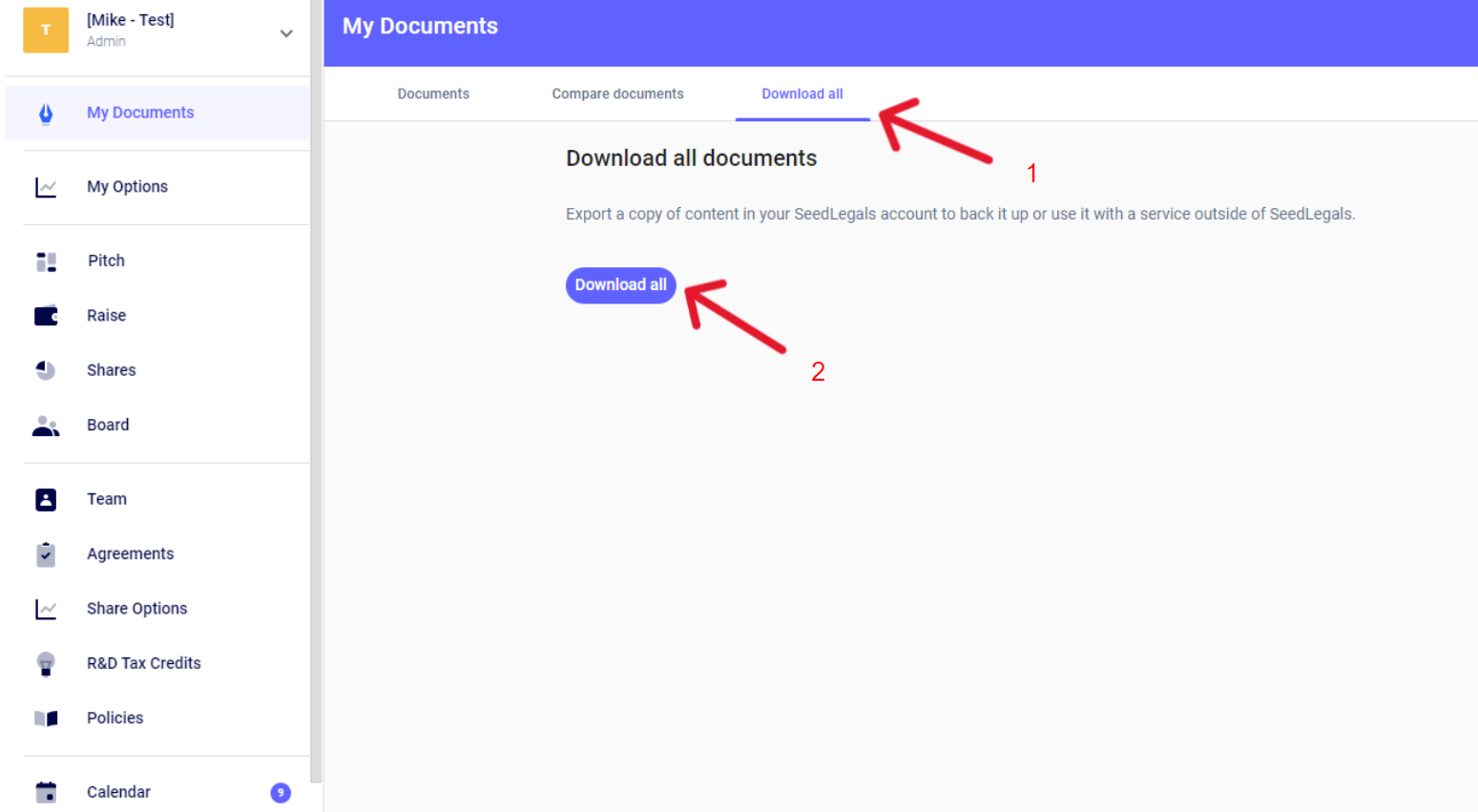Click the Calendar icon in sidebar
This screenshot has width=1478, height=812.
[46, 792]
